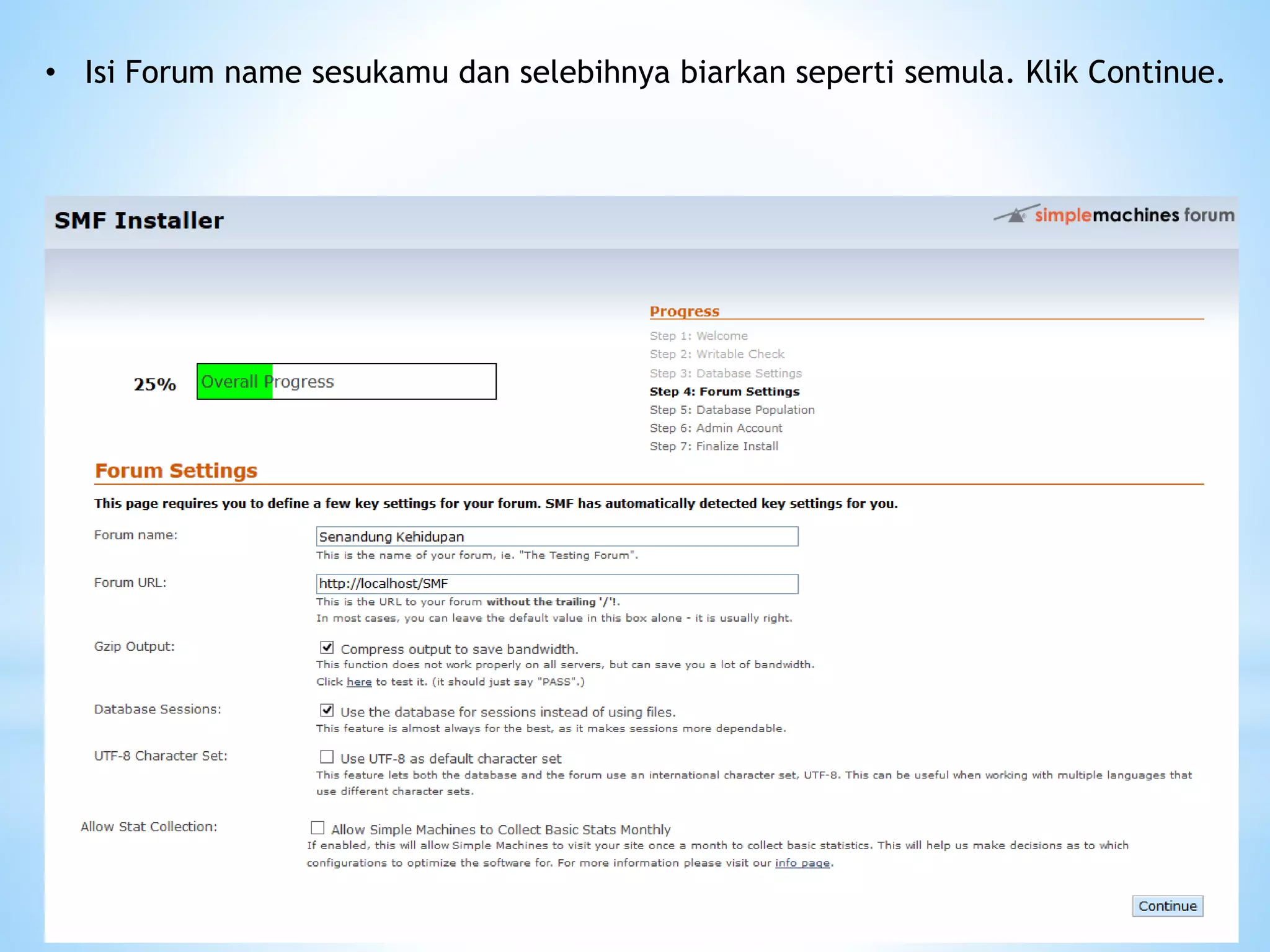Click the Progress heading
Screen dimensions: 1270x952
685,311
